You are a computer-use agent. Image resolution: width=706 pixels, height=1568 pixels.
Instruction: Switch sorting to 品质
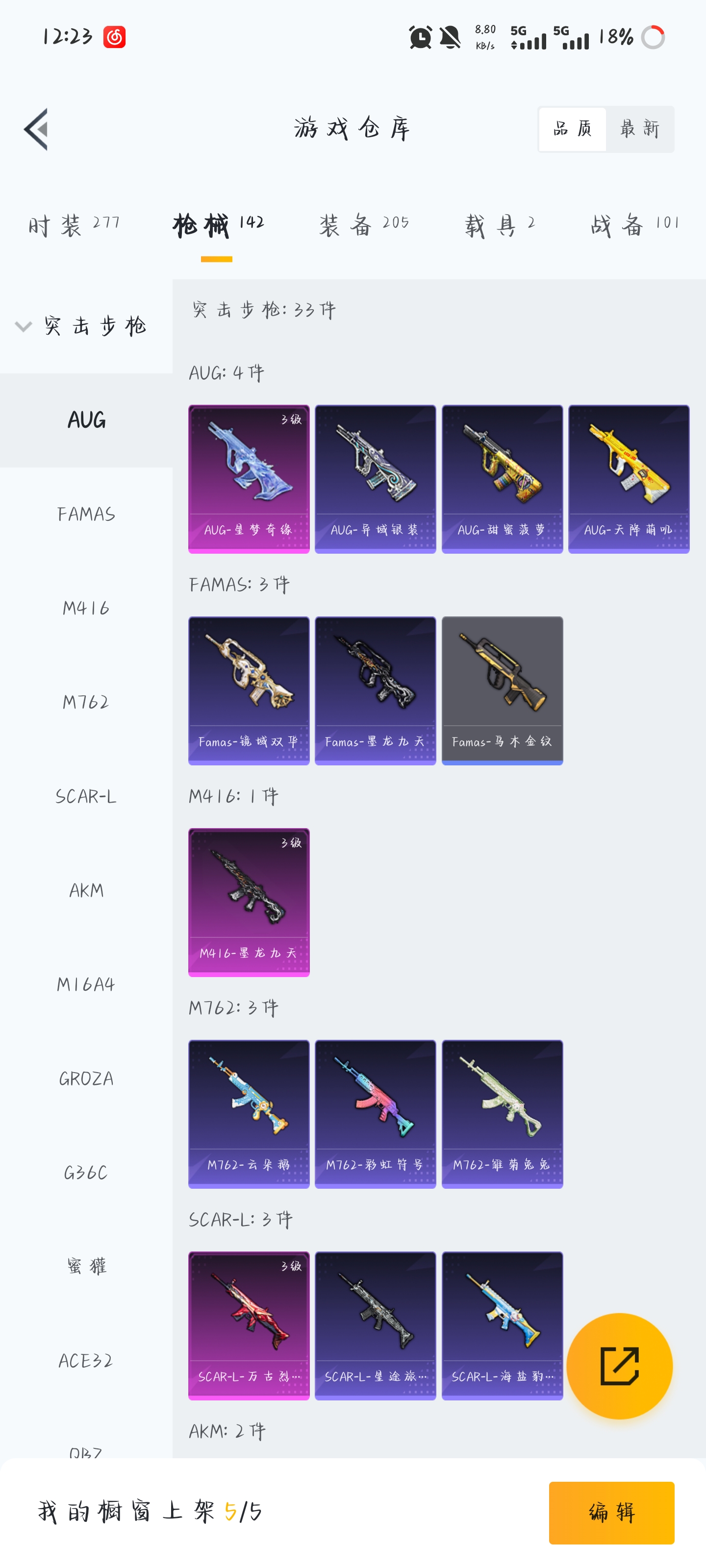[x=572, y=129]
